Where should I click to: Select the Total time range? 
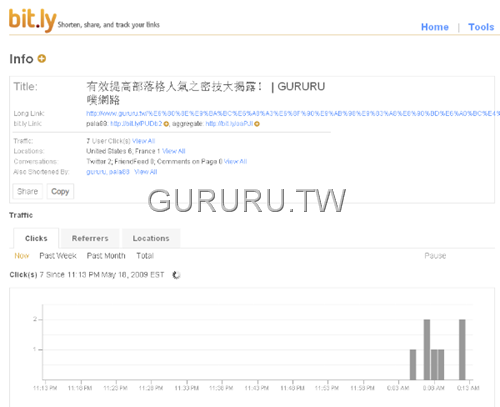click(145, 256)
